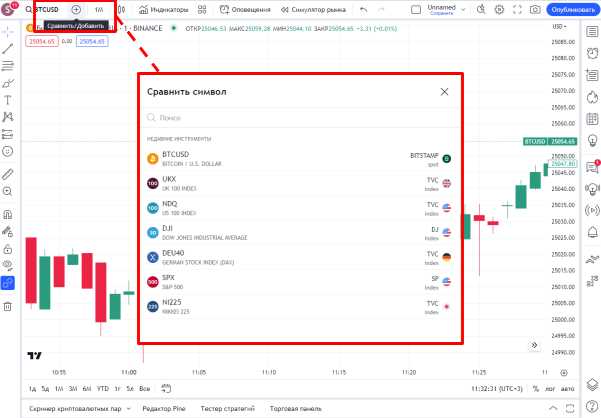Open timezone 11:32:31 (UTC+3) menu

(497, 388)
